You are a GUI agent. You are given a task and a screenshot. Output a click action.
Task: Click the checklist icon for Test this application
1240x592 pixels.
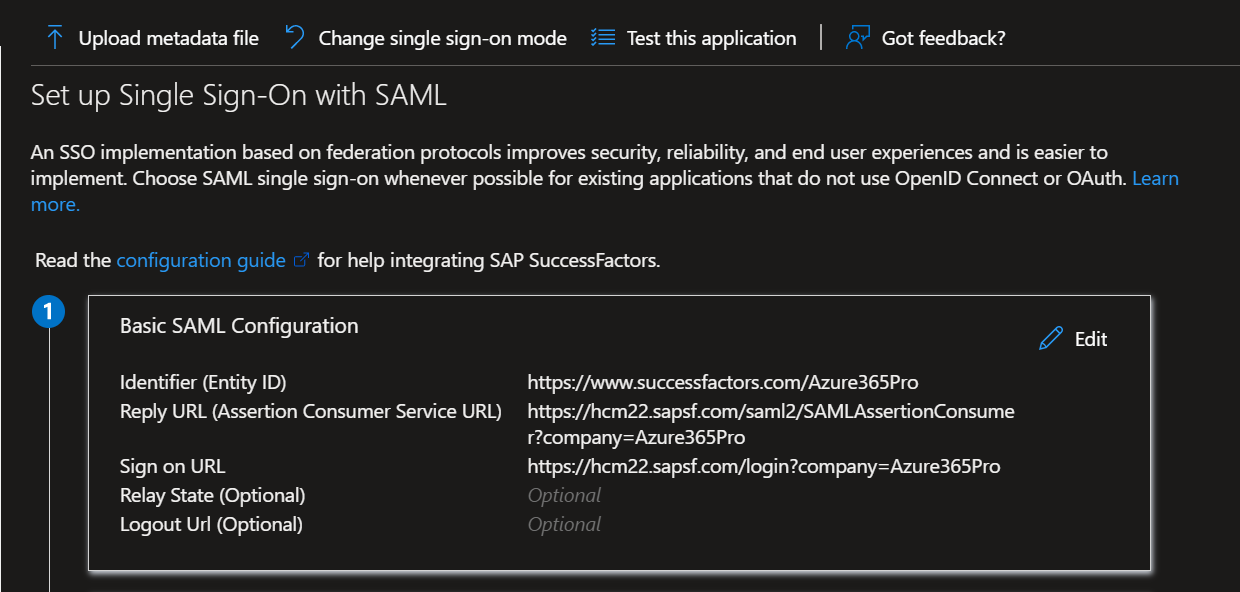point(602,38)
